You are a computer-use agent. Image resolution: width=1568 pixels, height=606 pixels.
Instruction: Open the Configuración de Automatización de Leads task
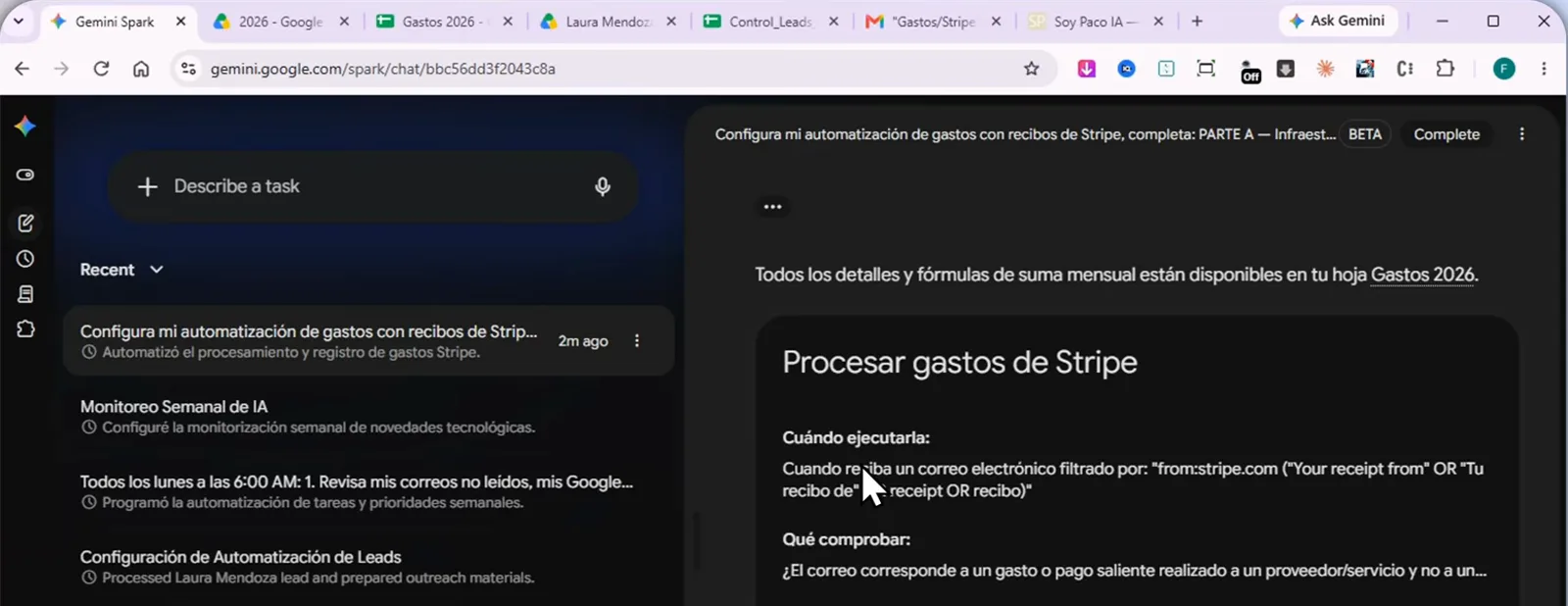(367, 567)
